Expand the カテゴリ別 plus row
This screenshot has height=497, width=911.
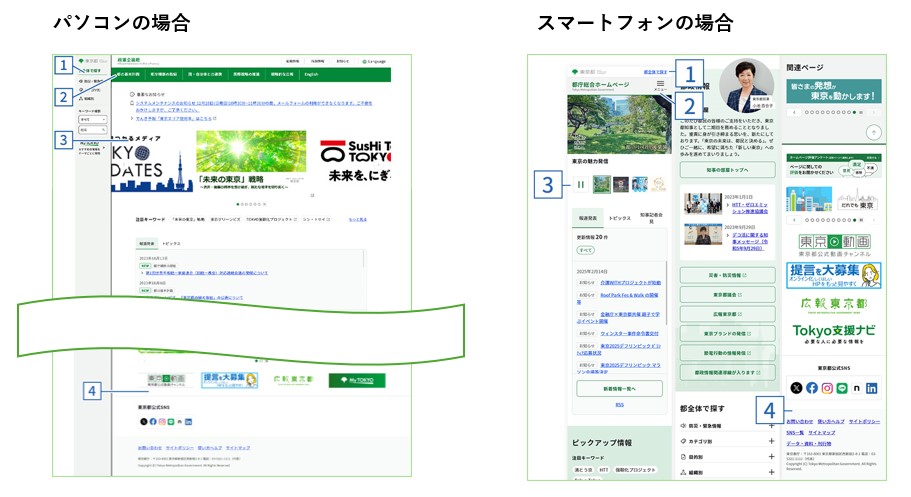[727, 441]
